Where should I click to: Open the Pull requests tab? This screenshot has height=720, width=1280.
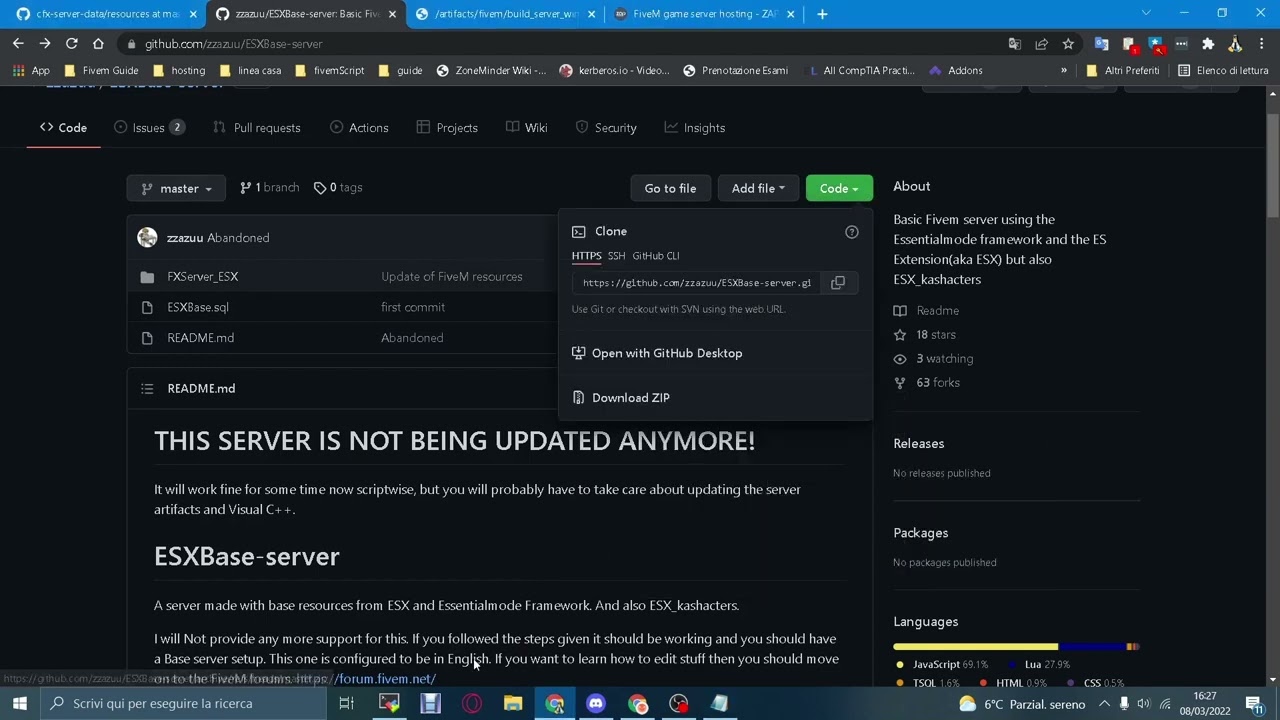tap(256, 128)
